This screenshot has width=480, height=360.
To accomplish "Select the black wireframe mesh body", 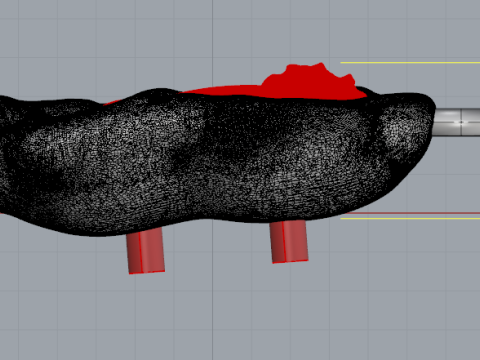I will [x=217, y=162].
